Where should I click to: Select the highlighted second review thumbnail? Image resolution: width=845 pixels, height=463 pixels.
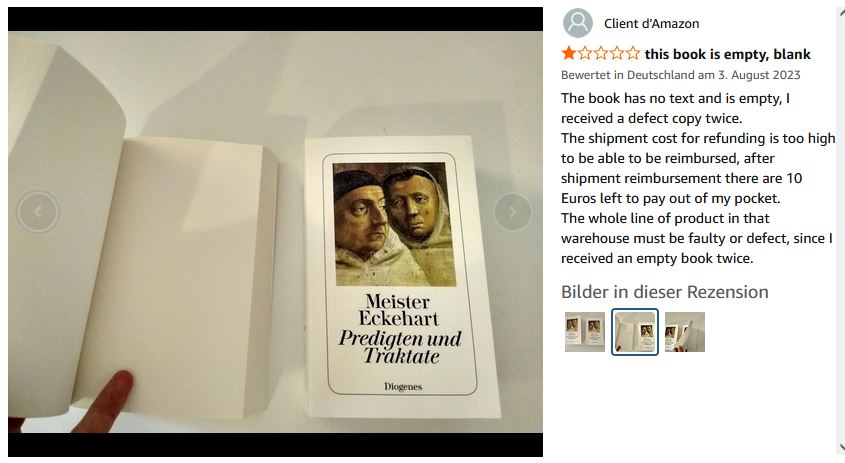(x=635, y=332)
